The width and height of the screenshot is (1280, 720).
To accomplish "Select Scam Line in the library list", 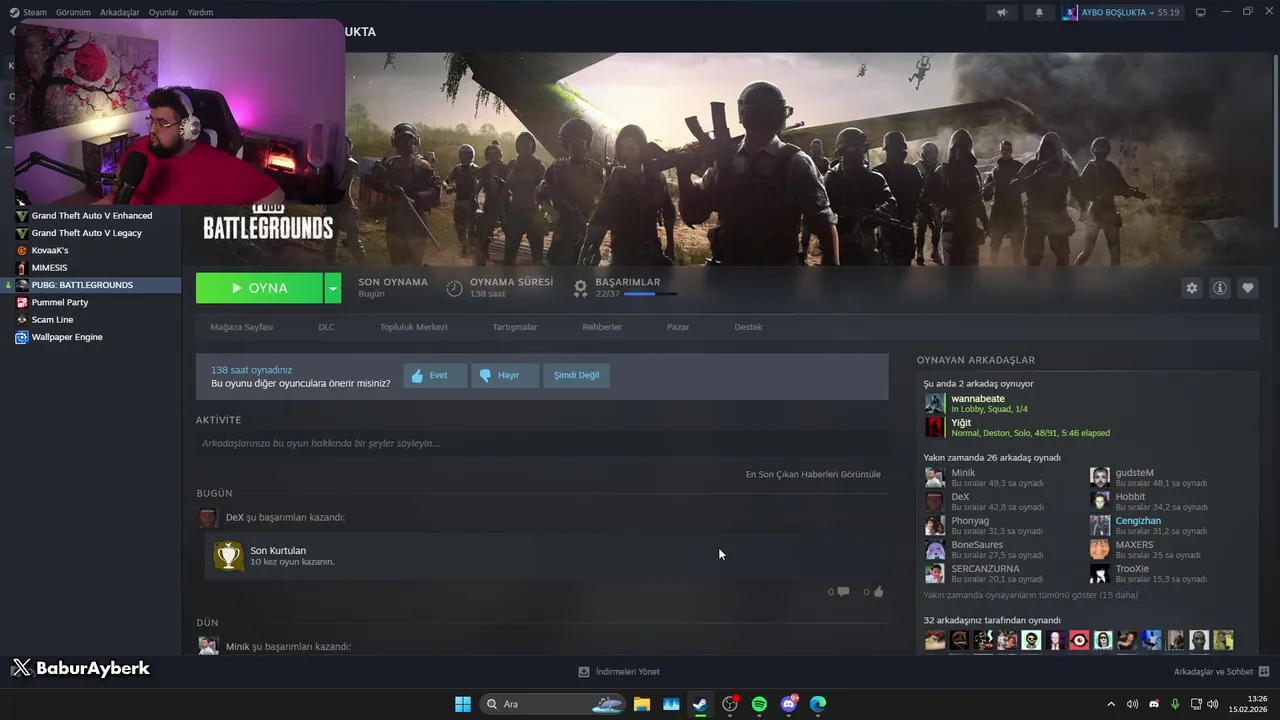I will click(52, 320).
